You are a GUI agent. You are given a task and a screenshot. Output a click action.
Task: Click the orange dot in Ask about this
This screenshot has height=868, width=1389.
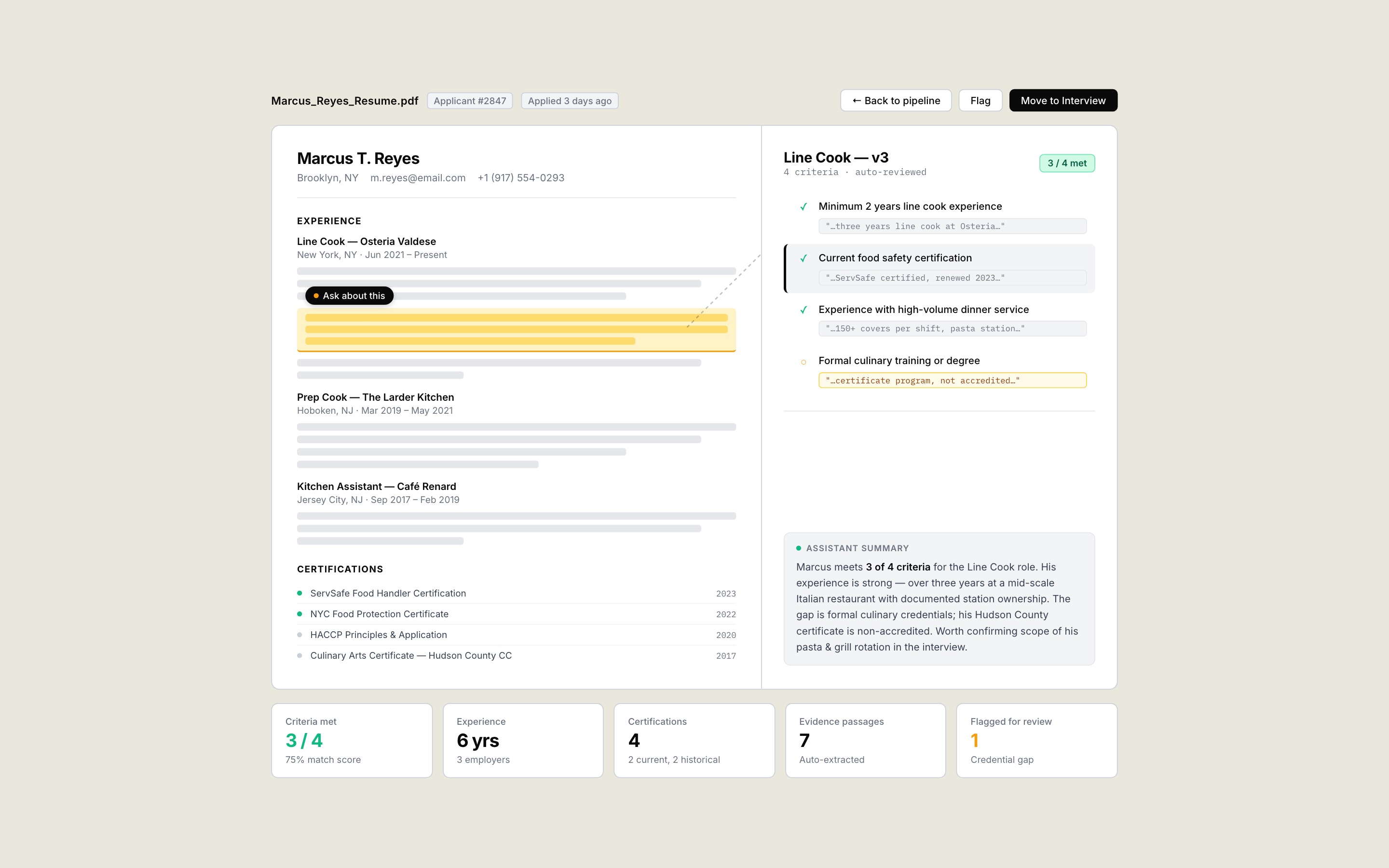pos(316,296)
